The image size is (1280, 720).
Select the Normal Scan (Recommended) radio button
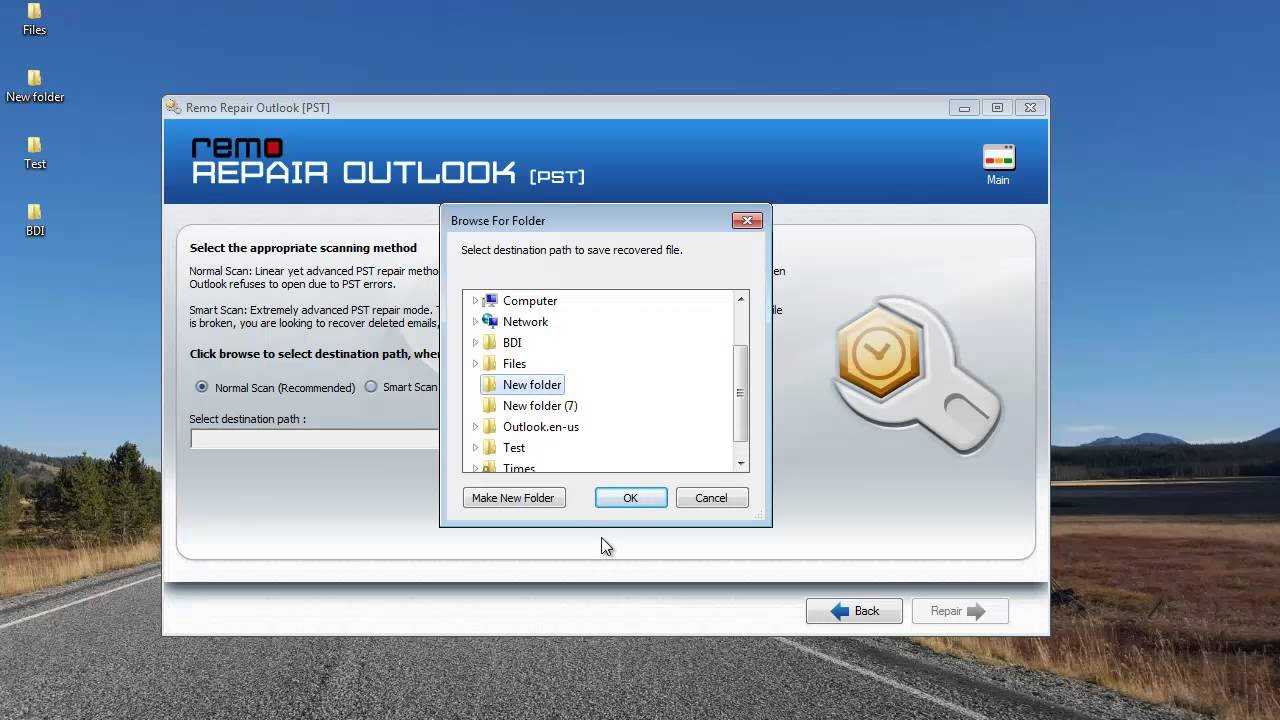coord(202,387)
